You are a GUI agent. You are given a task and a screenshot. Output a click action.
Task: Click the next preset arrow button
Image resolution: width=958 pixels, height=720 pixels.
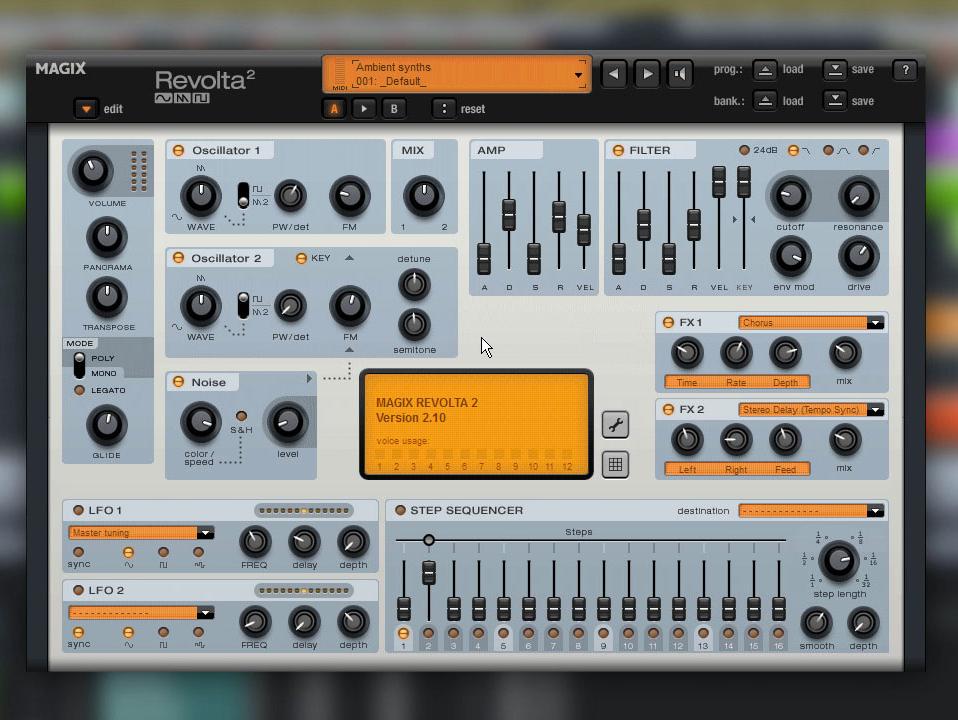click(x=647, y=74)
